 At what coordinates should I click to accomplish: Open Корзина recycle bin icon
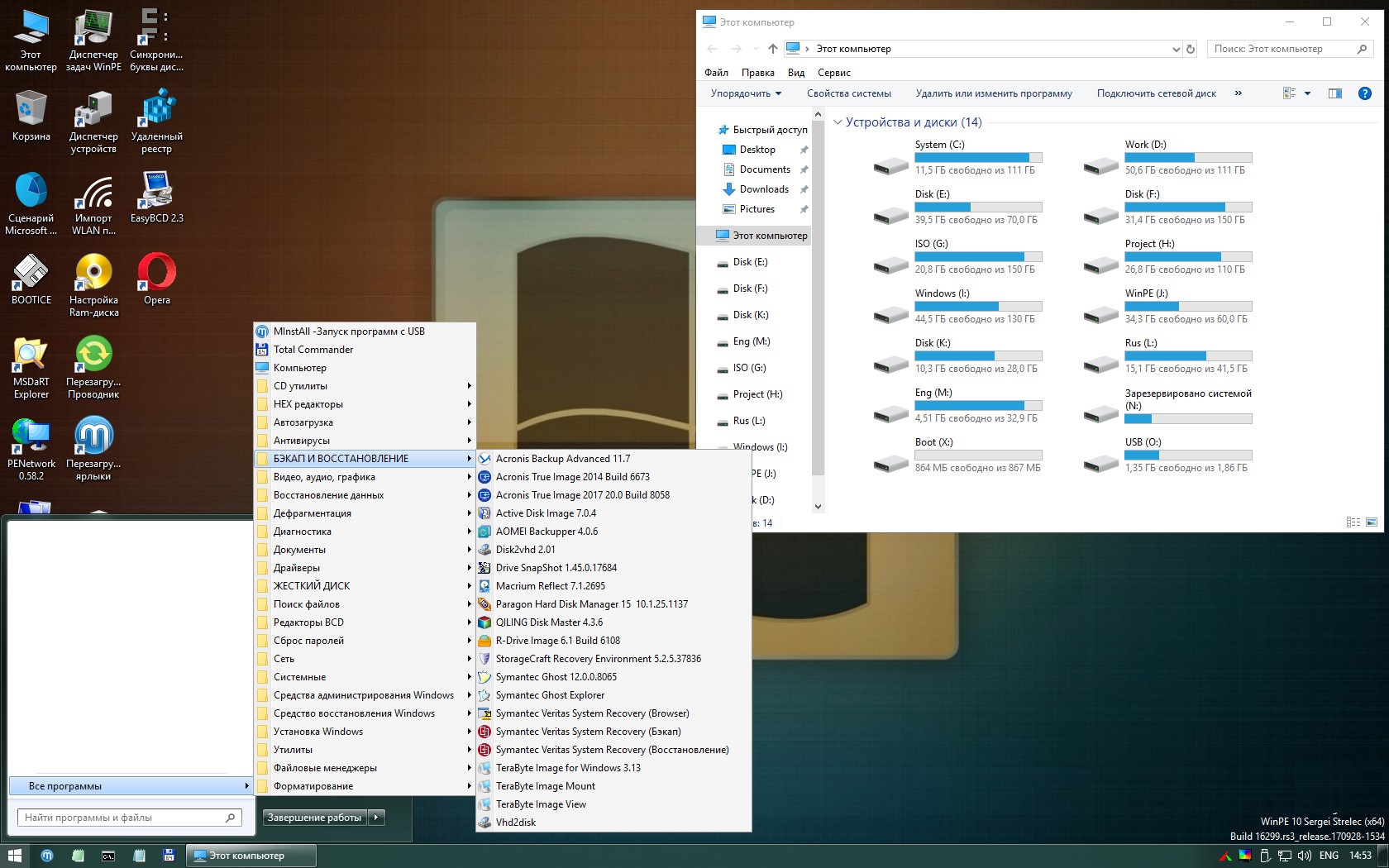coord(31,115)
